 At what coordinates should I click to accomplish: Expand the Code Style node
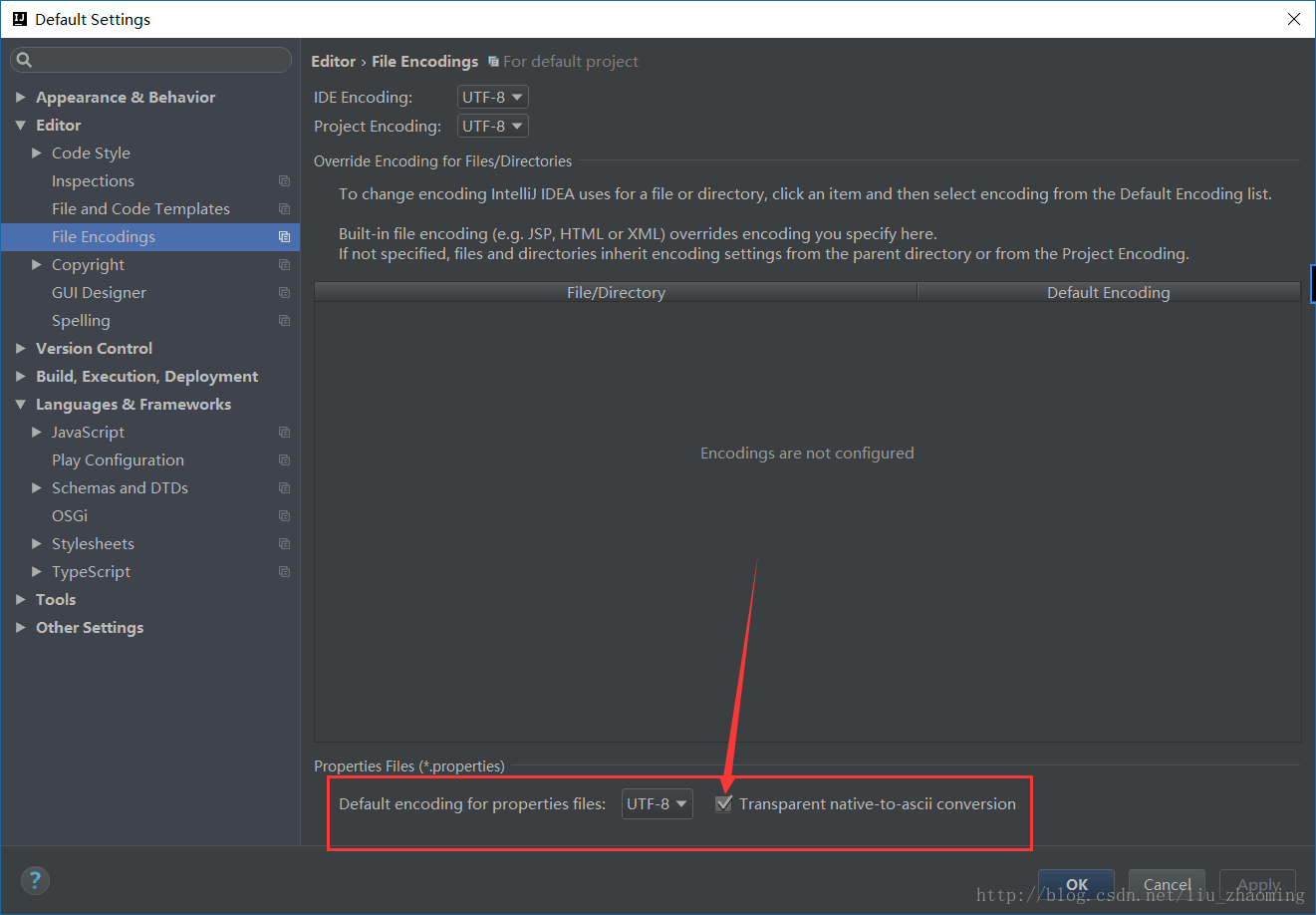click(x=37, y=152)
